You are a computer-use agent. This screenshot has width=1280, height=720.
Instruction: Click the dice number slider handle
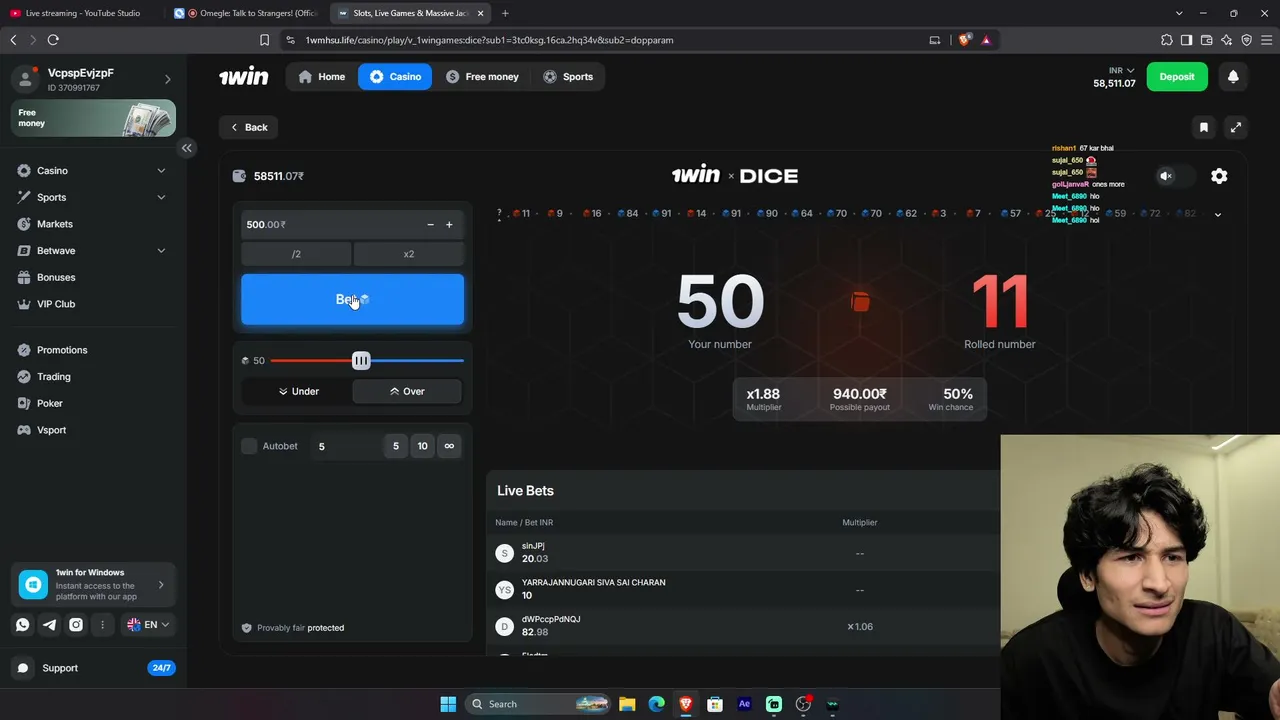click(361, 361)
